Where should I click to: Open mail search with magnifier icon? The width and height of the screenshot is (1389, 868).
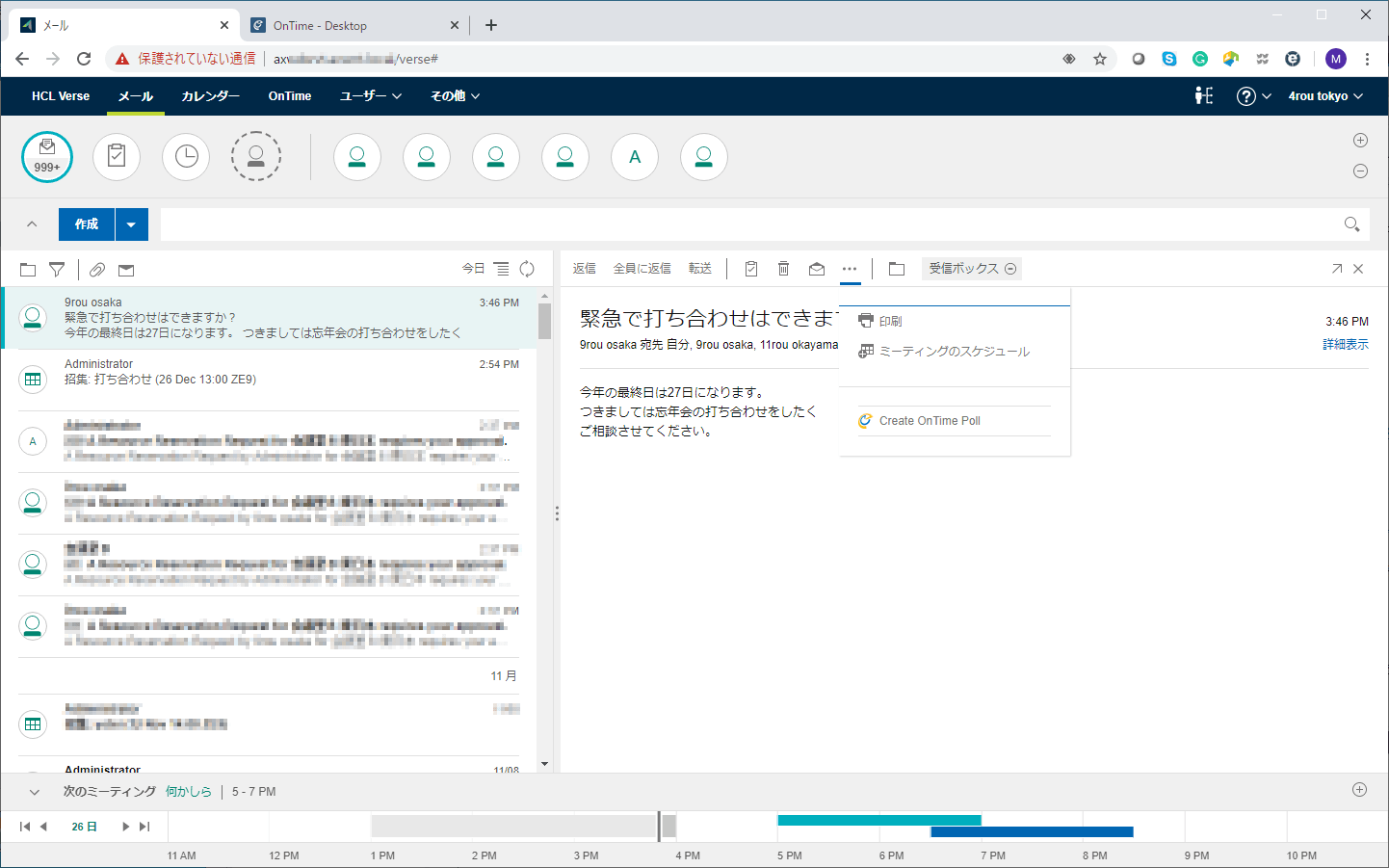1351,224
